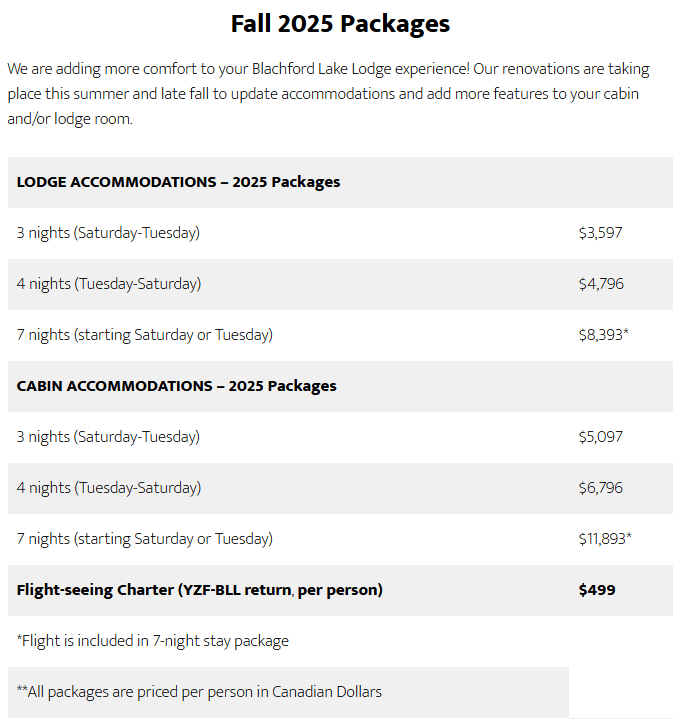Click the $5,097 cabin price

click(x=601, y=437)
